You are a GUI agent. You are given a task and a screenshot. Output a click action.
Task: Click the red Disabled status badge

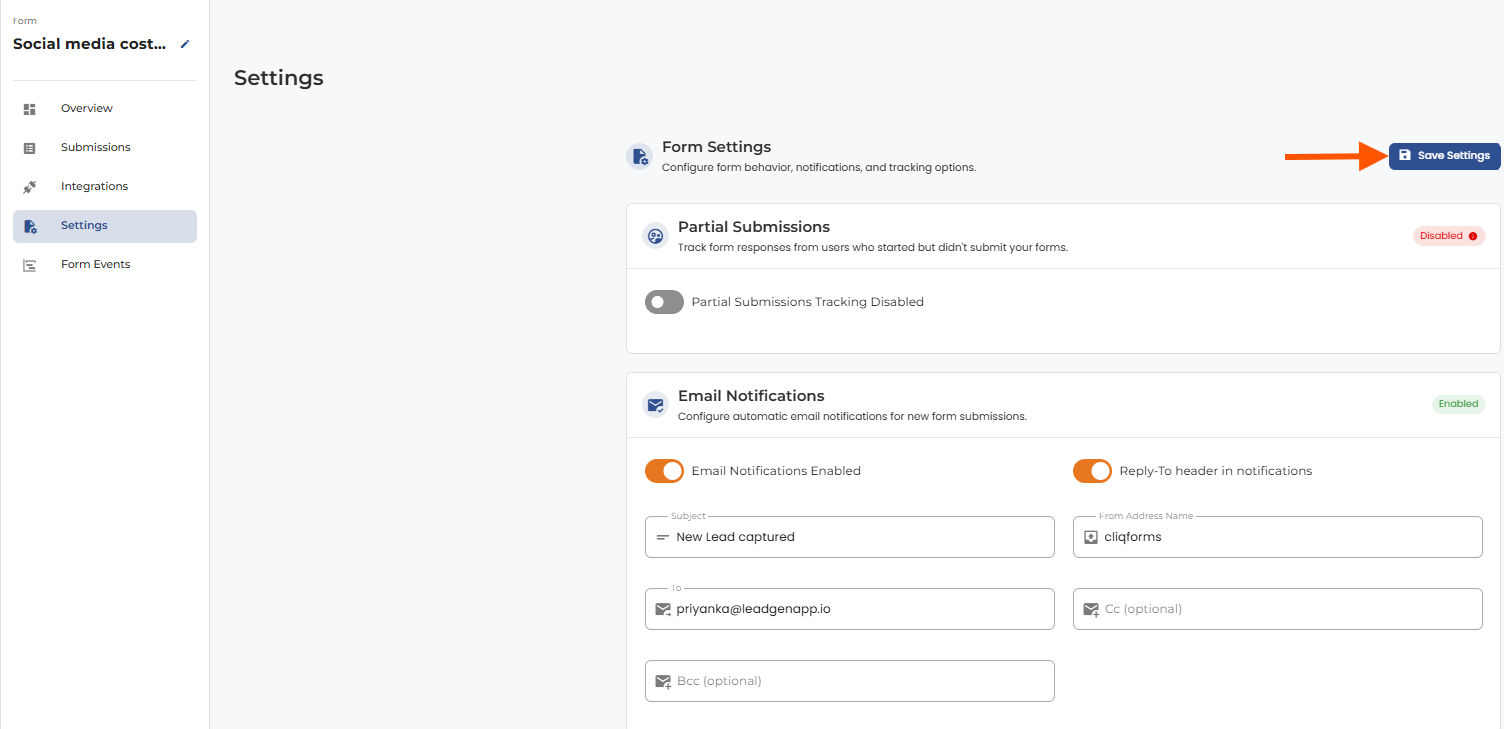point(1449,236)
